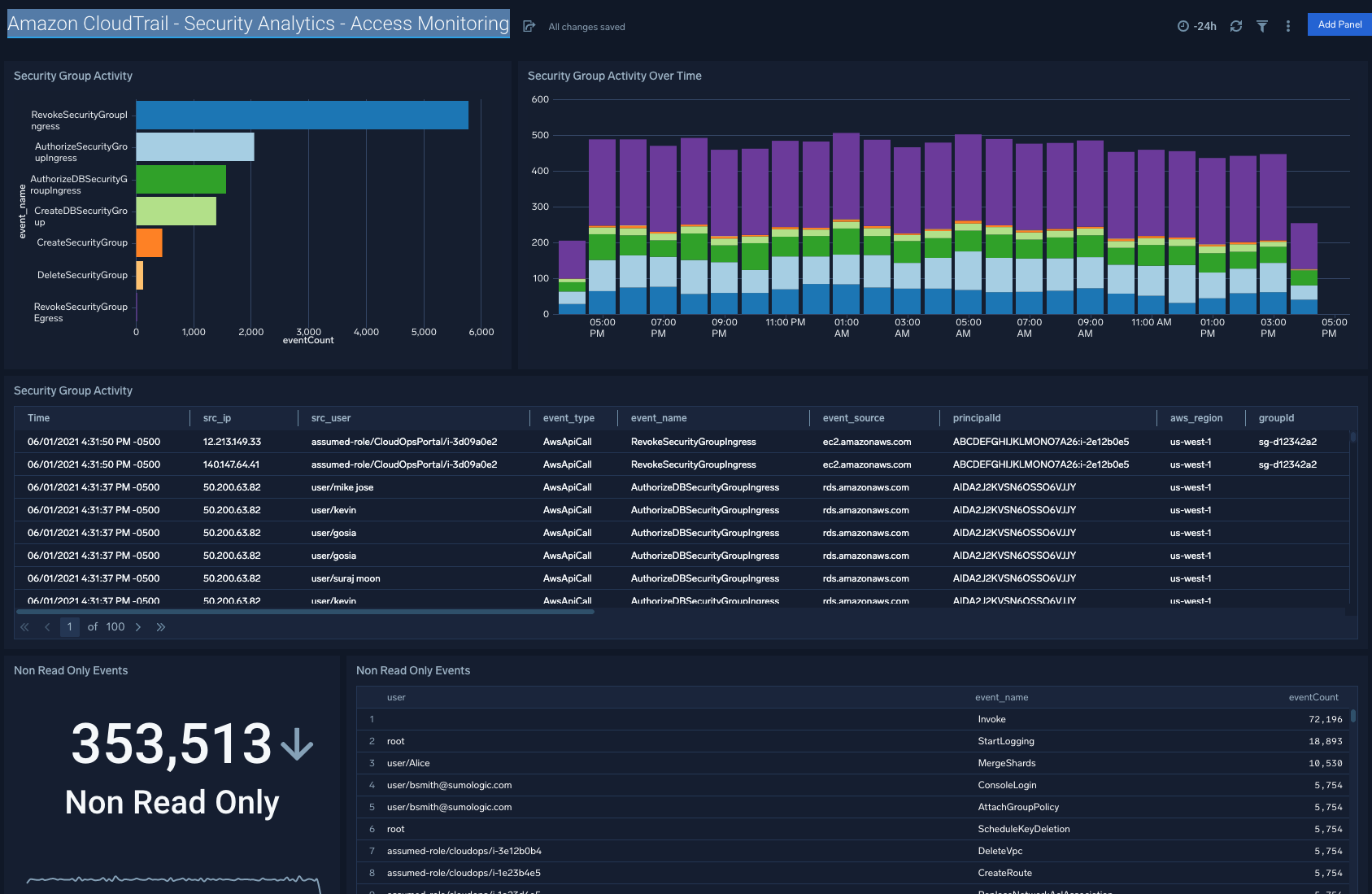Go to next table page with right chevron
This screenshot has width=1372, height=894.
pos(138,626)
